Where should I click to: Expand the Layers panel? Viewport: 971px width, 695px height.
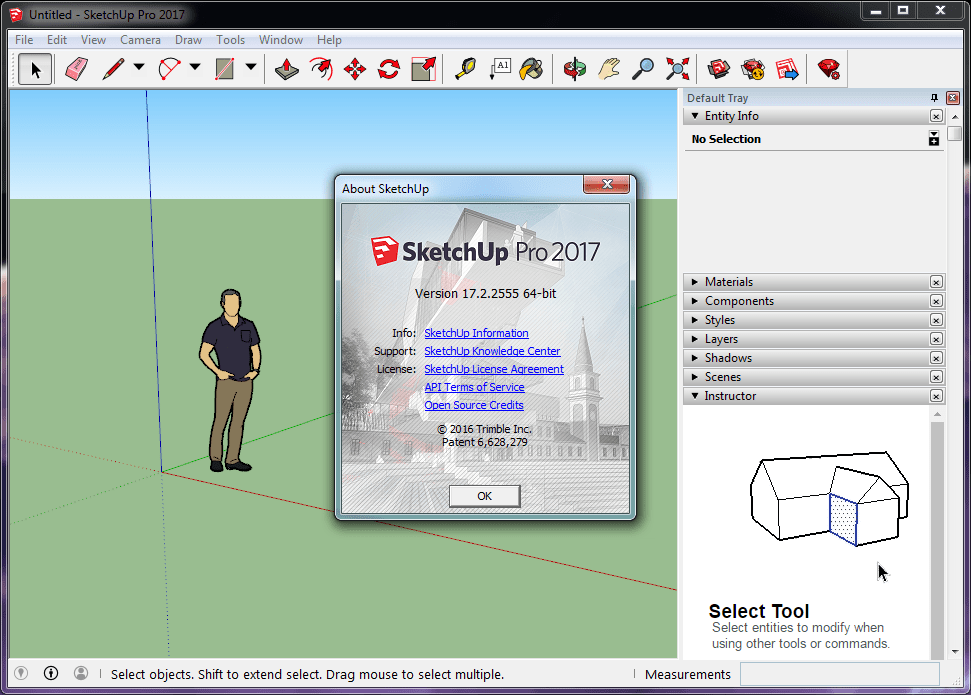tap(695, 339)
